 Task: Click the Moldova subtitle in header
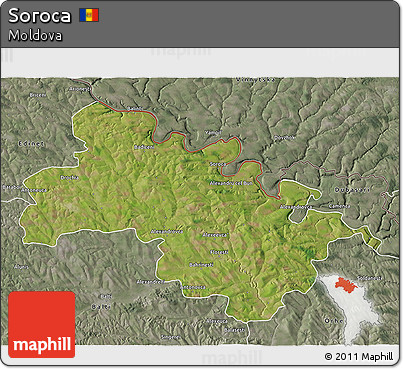[x=35, y=35]
